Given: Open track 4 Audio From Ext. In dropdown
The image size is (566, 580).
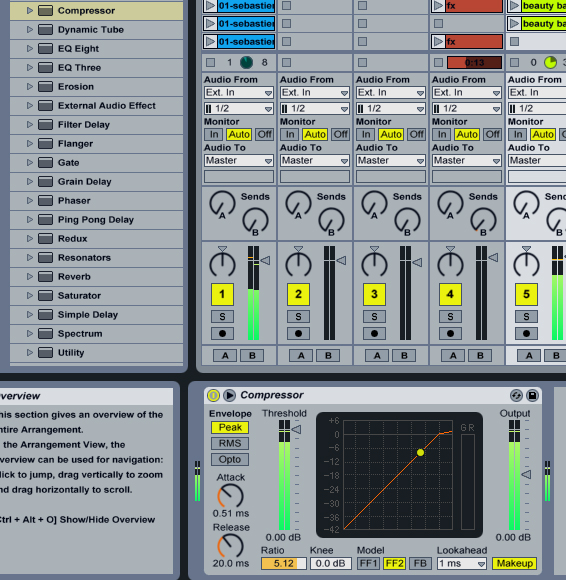Looking at the screenshot, I should tap(467, 92).
